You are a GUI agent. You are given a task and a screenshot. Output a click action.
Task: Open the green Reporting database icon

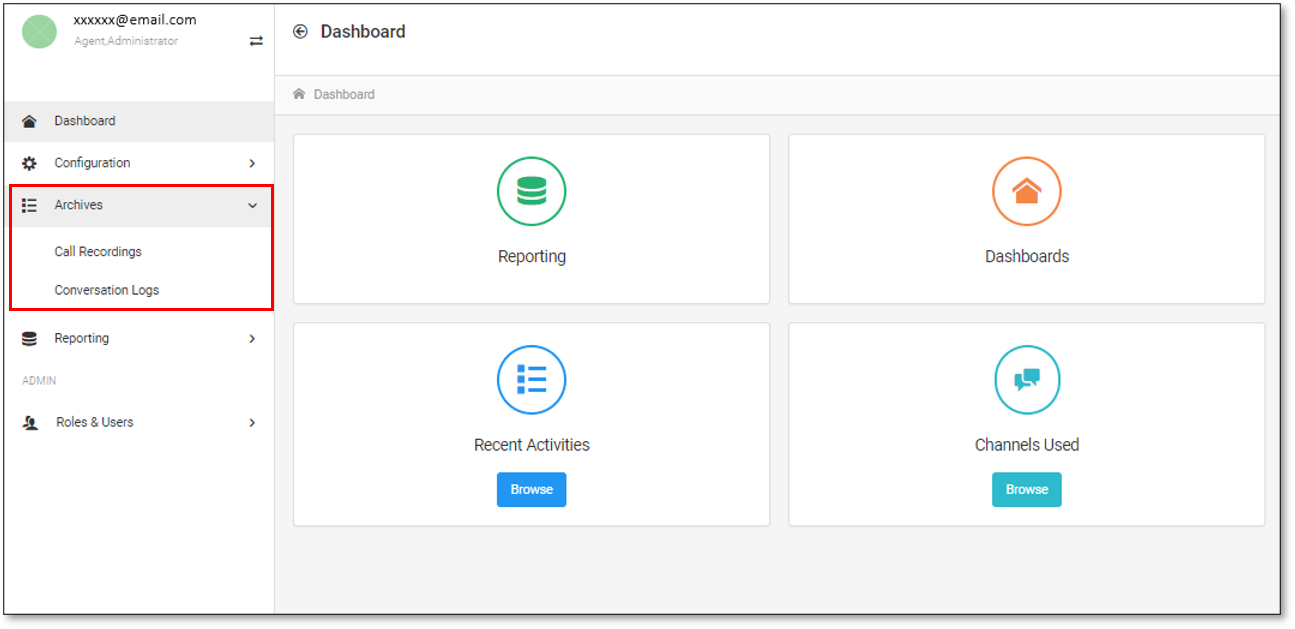tap(531, 191)
